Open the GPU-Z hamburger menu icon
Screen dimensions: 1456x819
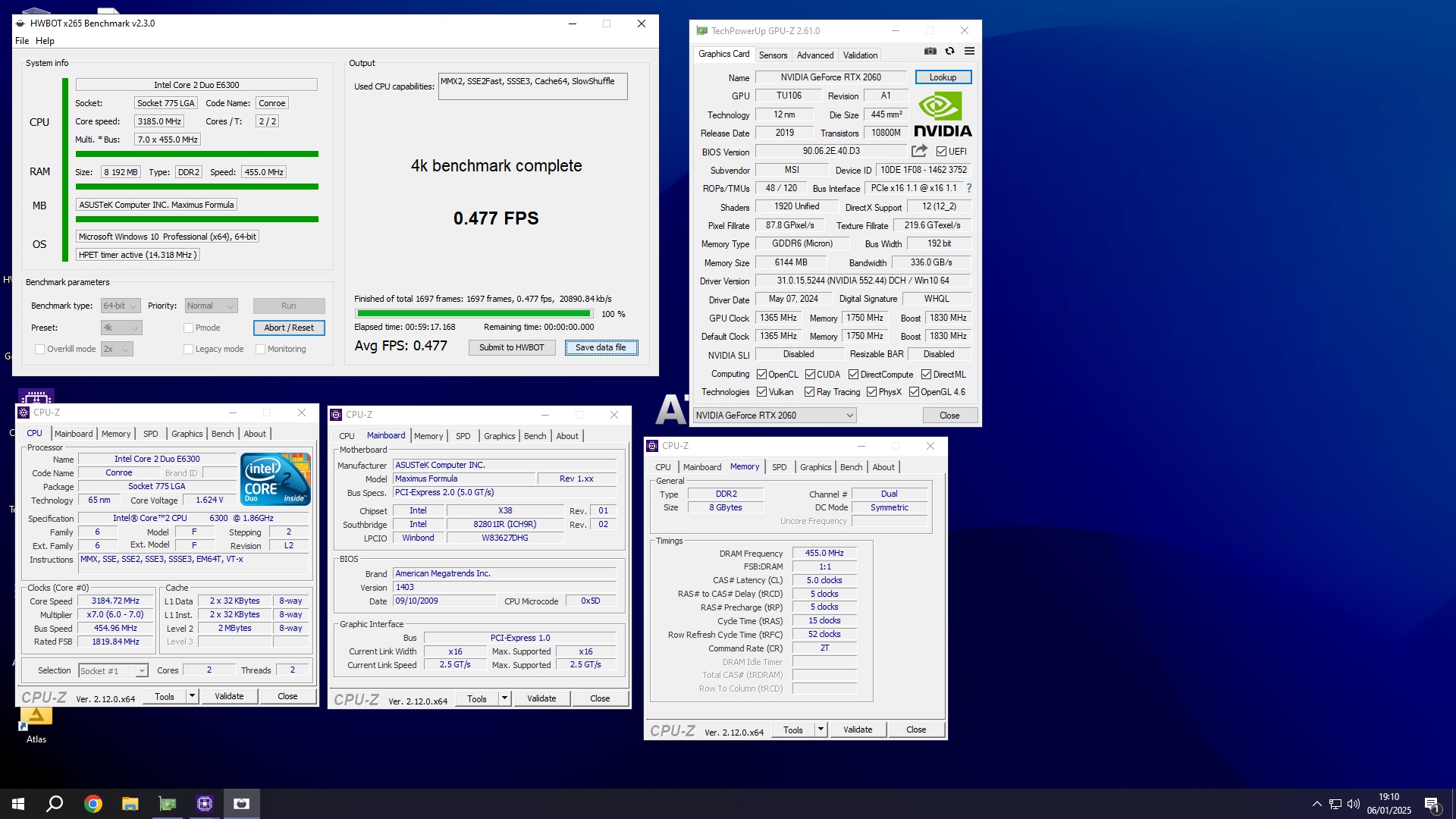969,51
